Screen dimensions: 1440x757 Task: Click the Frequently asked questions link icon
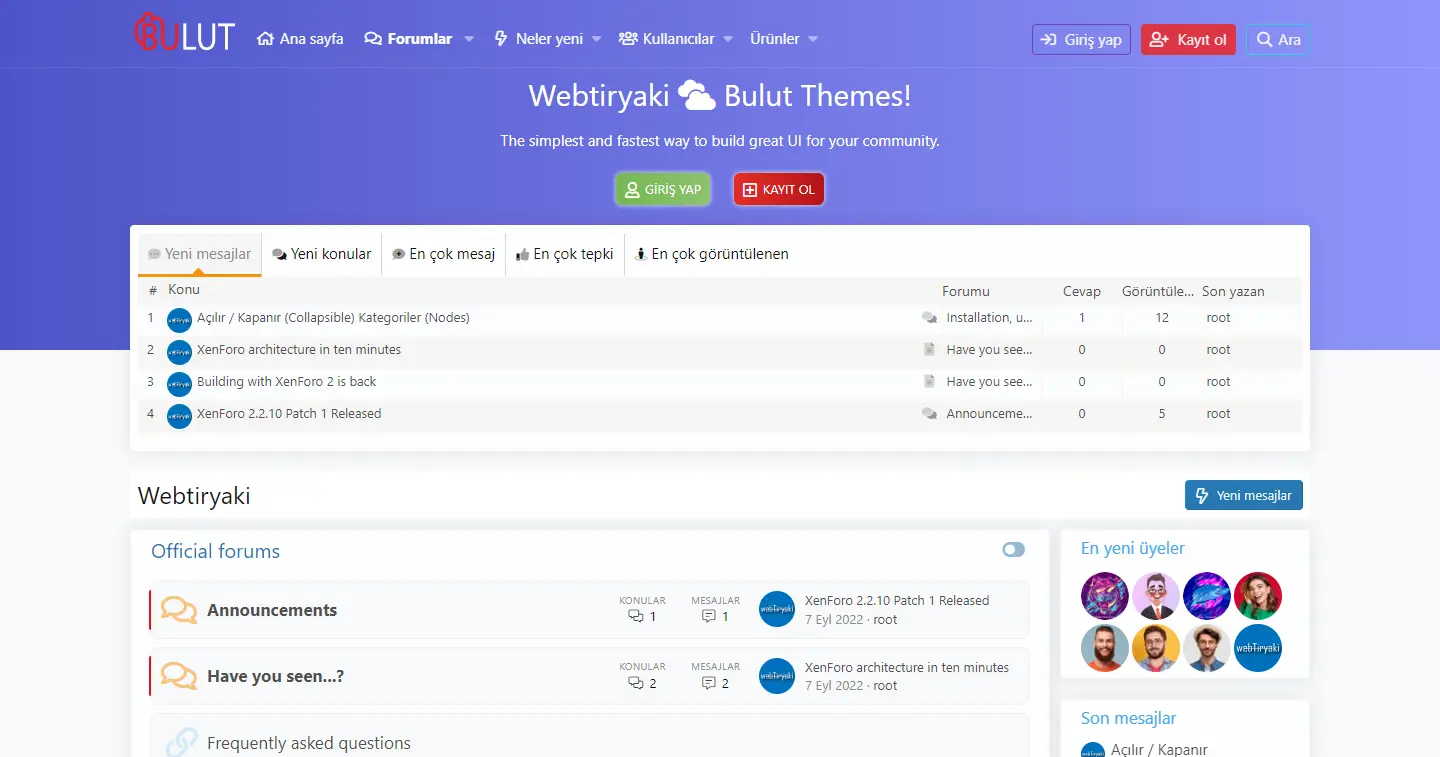181,743
